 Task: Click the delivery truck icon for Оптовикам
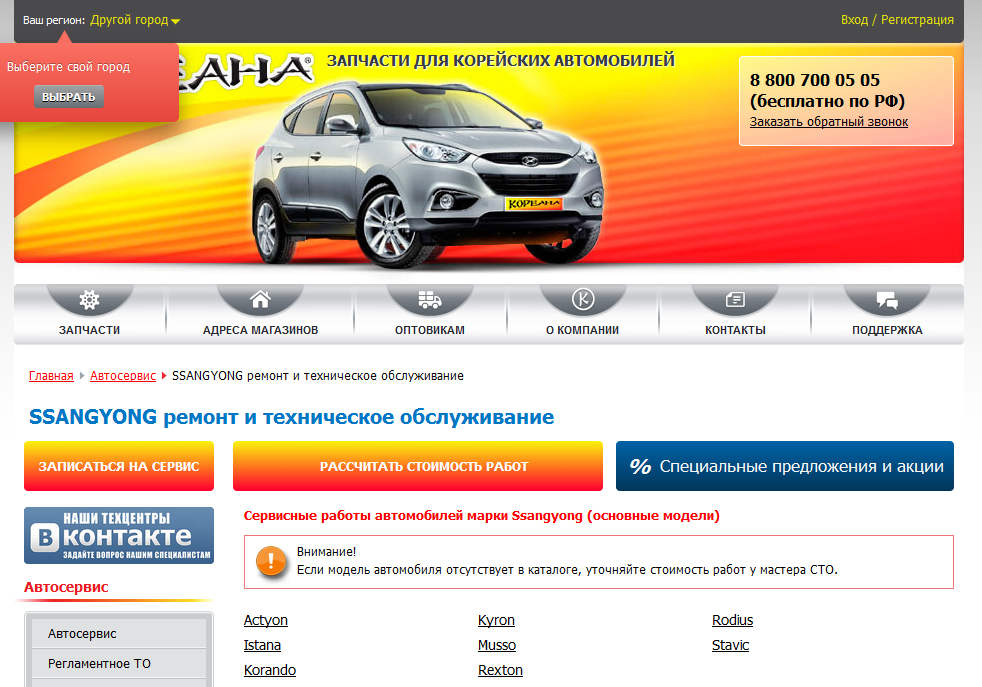click(430, 300)
